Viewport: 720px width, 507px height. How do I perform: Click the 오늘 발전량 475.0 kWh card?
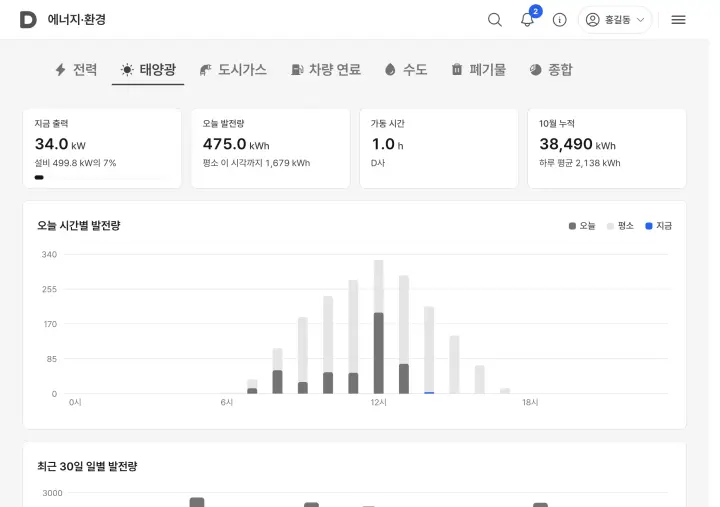click(x=270, y=148)
